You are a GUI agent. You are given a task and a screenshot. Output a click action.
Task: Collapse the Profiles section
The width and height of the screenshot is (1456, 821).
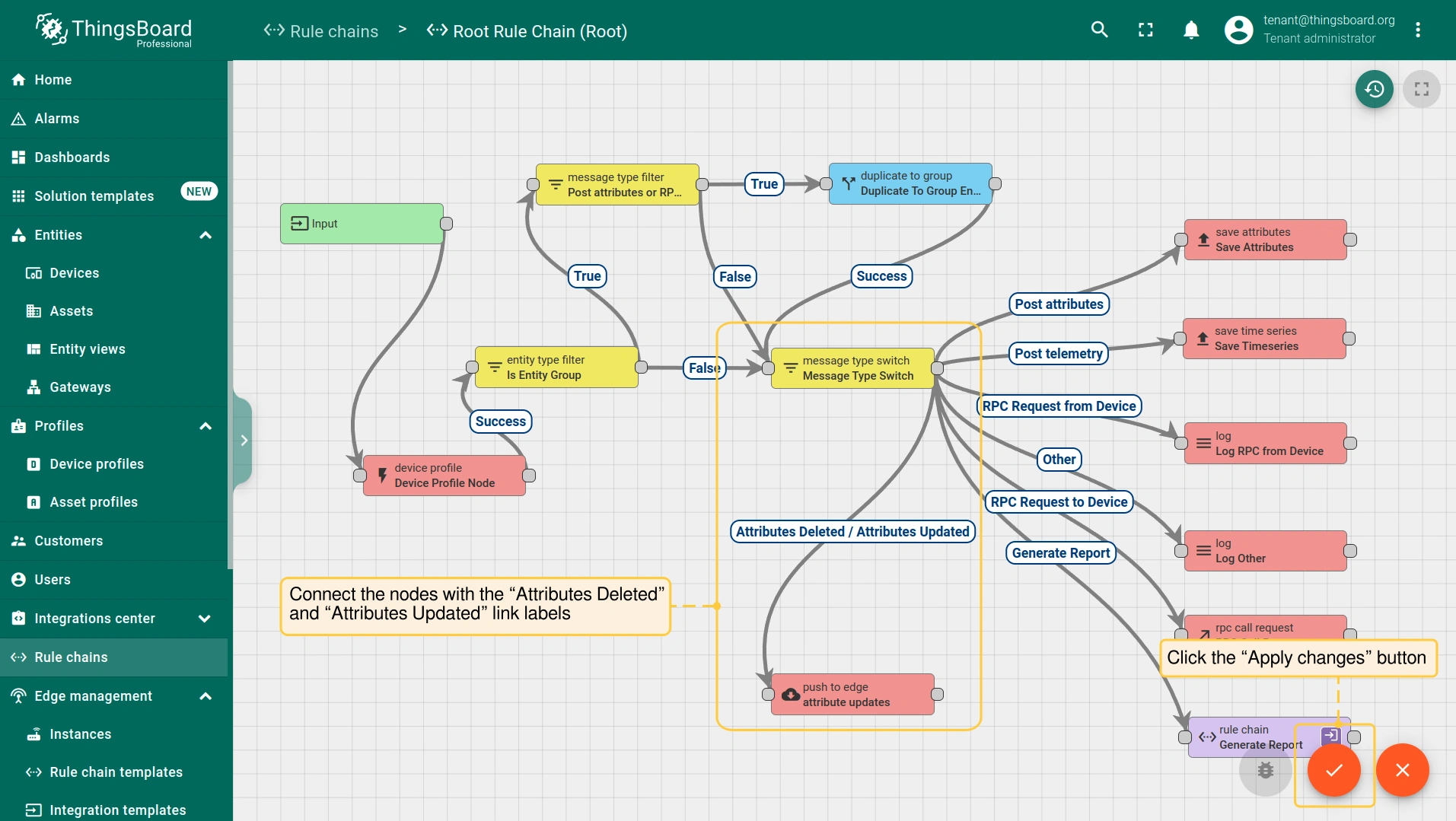(205, 426)
